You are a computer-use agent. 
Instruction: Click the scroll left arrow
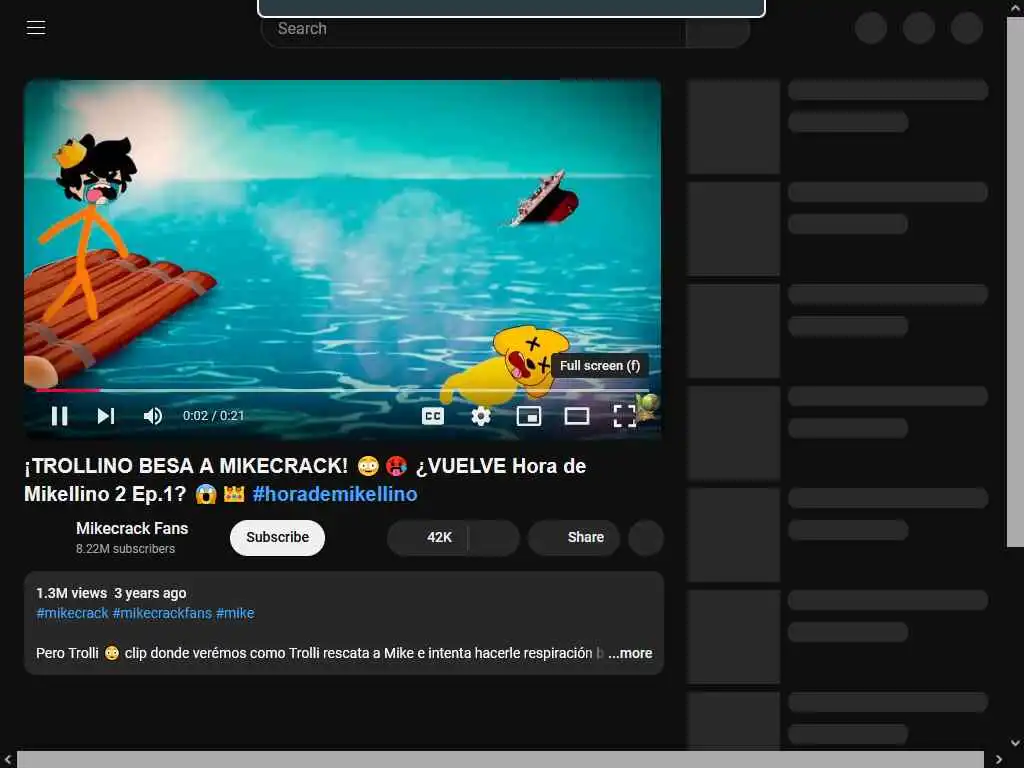[x=8, y=760]
